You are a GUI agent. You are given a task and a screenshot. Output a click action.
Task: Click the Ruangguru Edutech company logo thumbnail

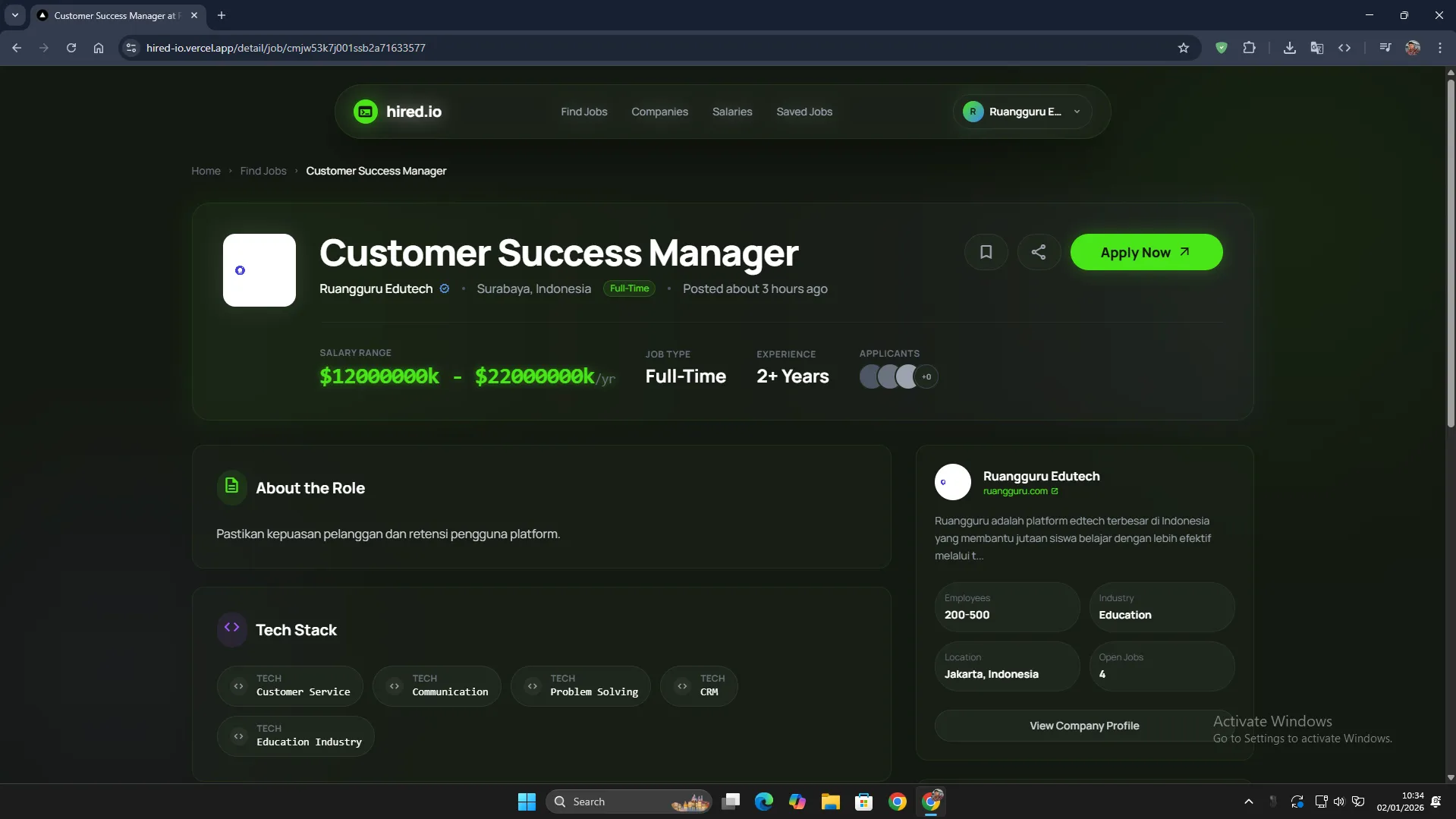[x=259, y=270]
